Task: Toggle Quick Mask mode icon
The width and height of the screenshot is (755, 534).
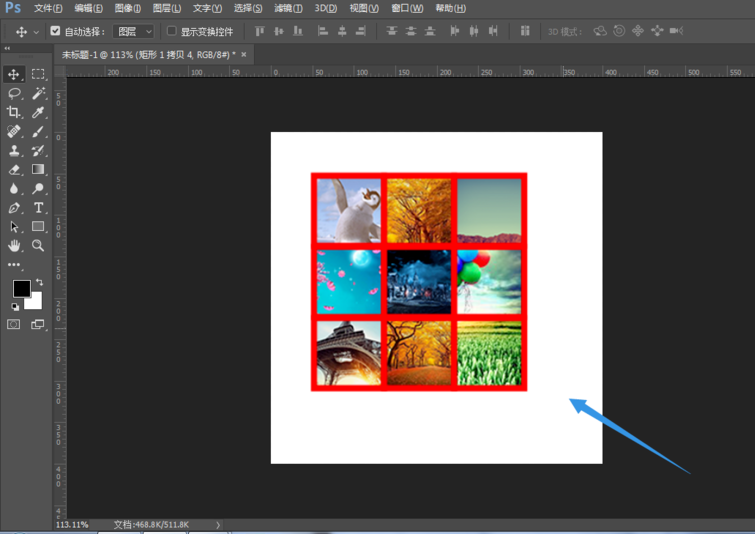Action: [14, 324]
